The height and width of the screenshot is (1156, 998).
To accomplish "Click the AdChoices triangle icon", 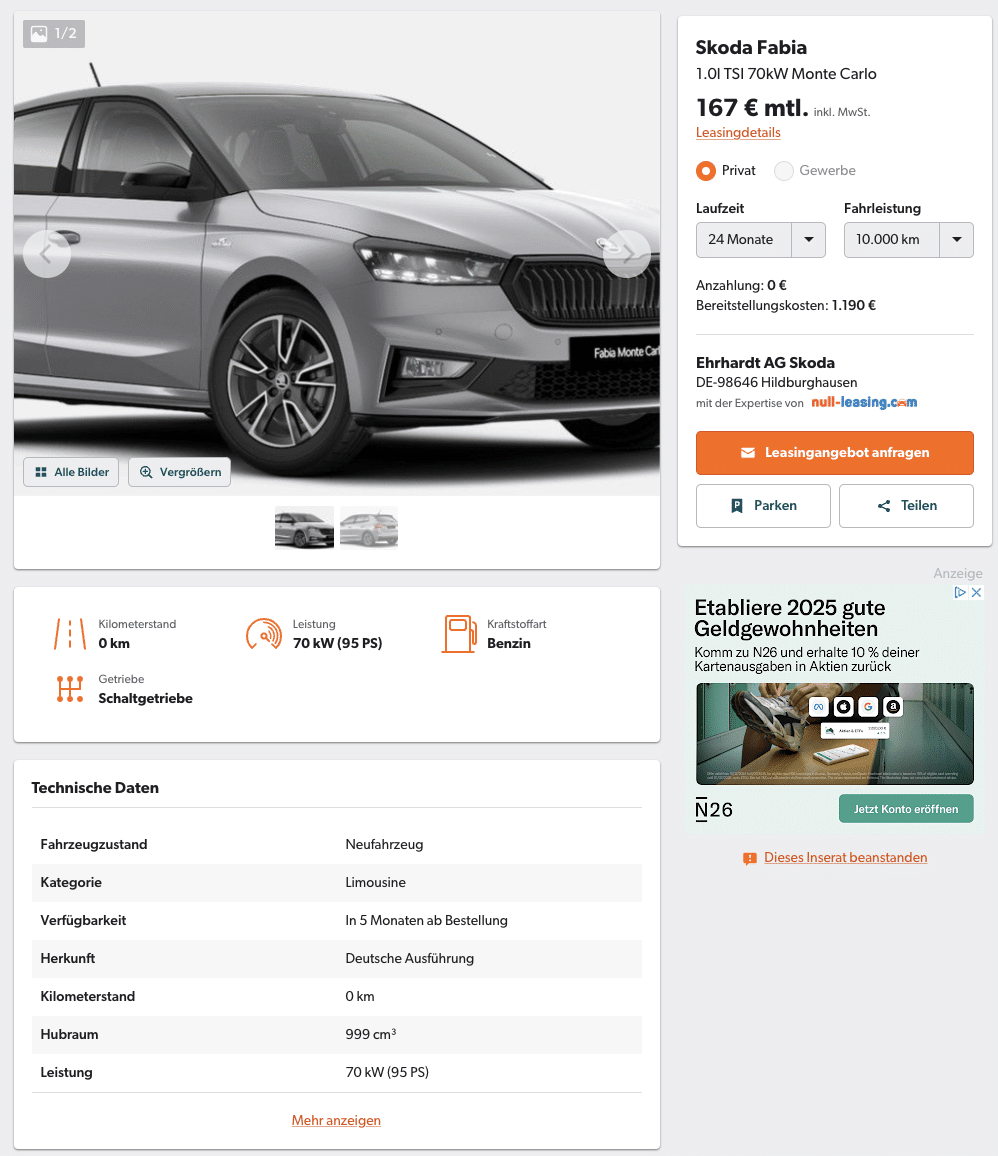I will click(x=960, y=593).
